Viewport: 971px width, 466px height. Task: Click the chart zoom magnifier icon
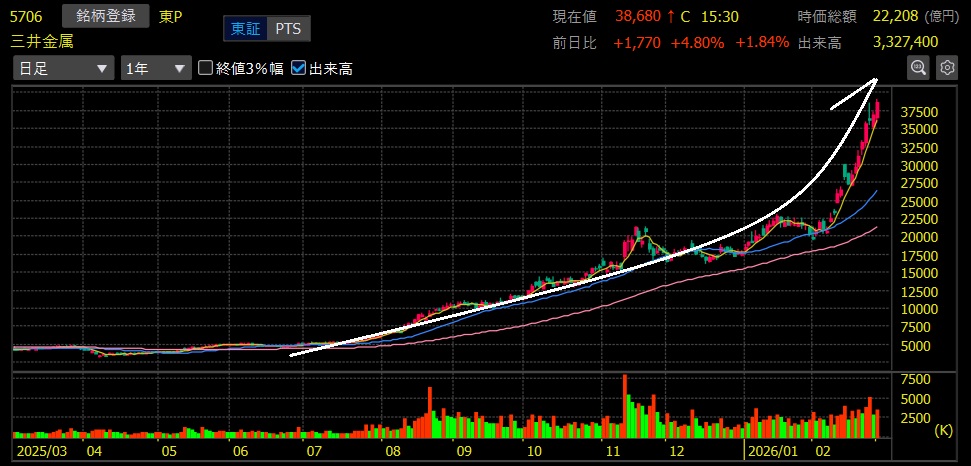coord(917,67)
